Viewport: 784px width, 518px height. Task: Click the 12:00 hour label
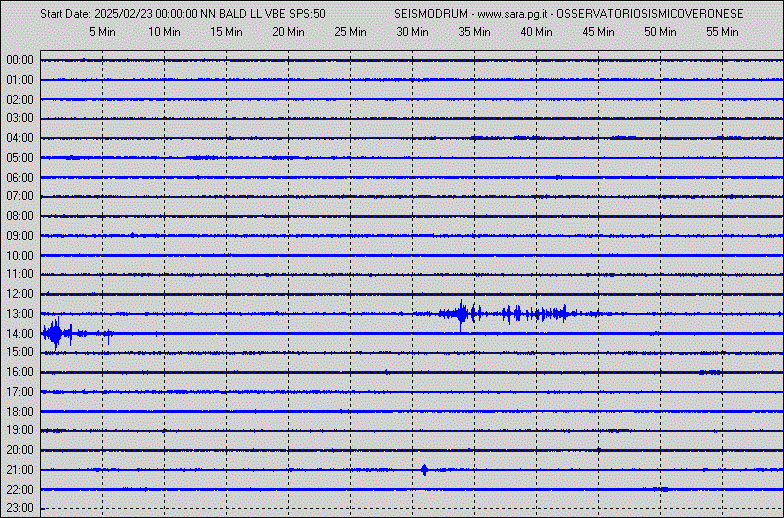[20, 294]
